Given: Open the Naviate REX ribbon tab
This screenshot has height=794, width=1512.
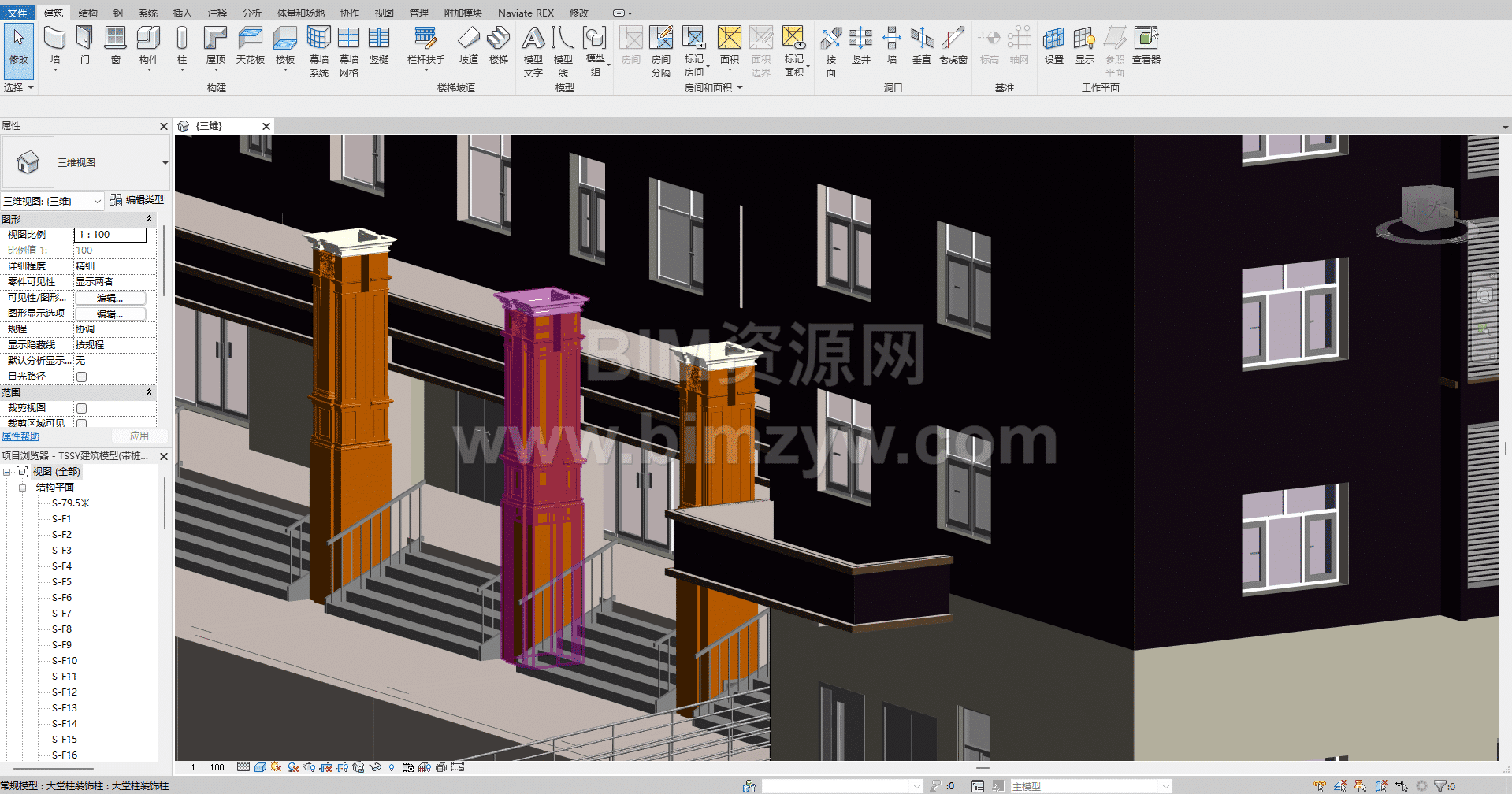Looking at the screenshot, I should tap(526, 13).
